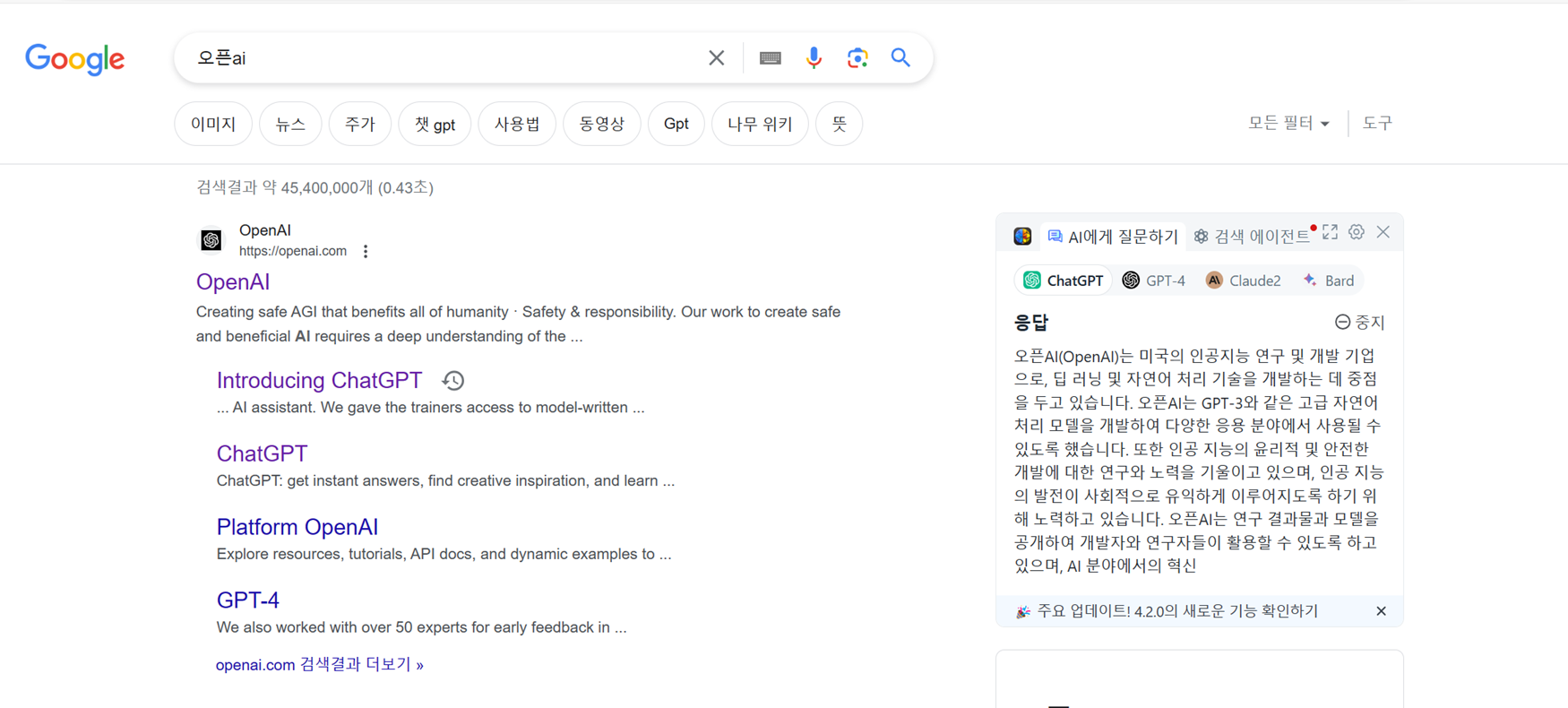The width and height of the screenshot is (1568, 708).
Task: Switch to the GPT-4 model tab
Action: [x=1154, y=281]
